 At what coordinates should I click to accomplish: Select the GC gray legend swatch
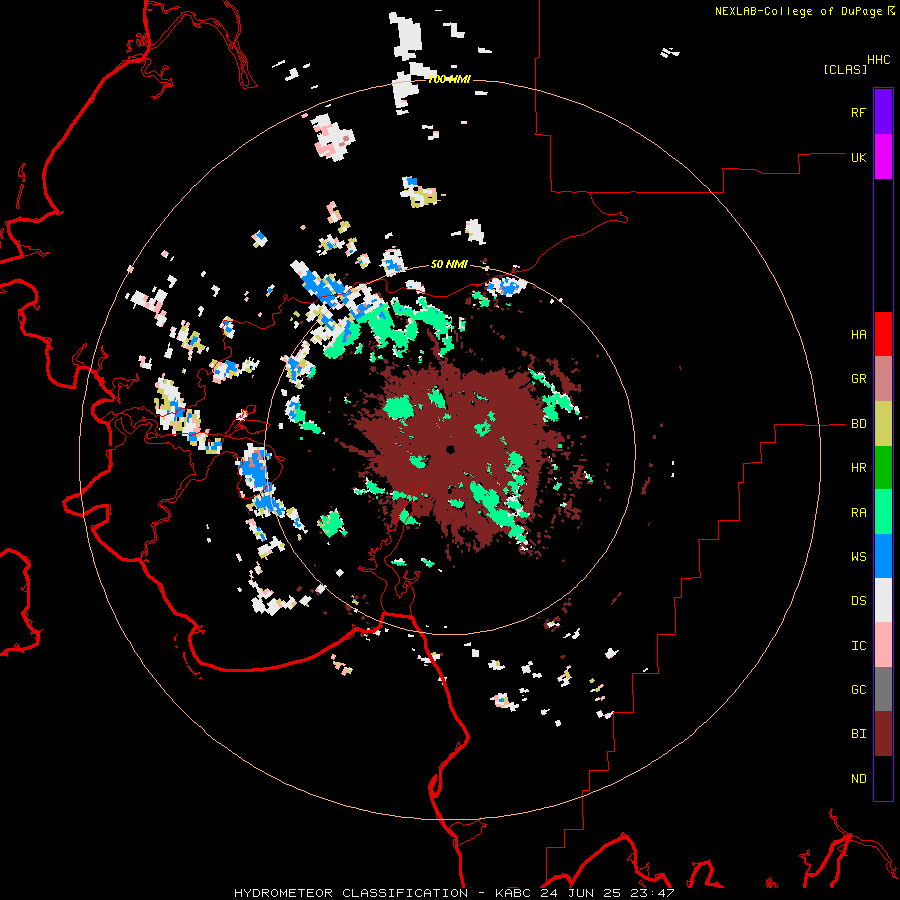point(883,689)
